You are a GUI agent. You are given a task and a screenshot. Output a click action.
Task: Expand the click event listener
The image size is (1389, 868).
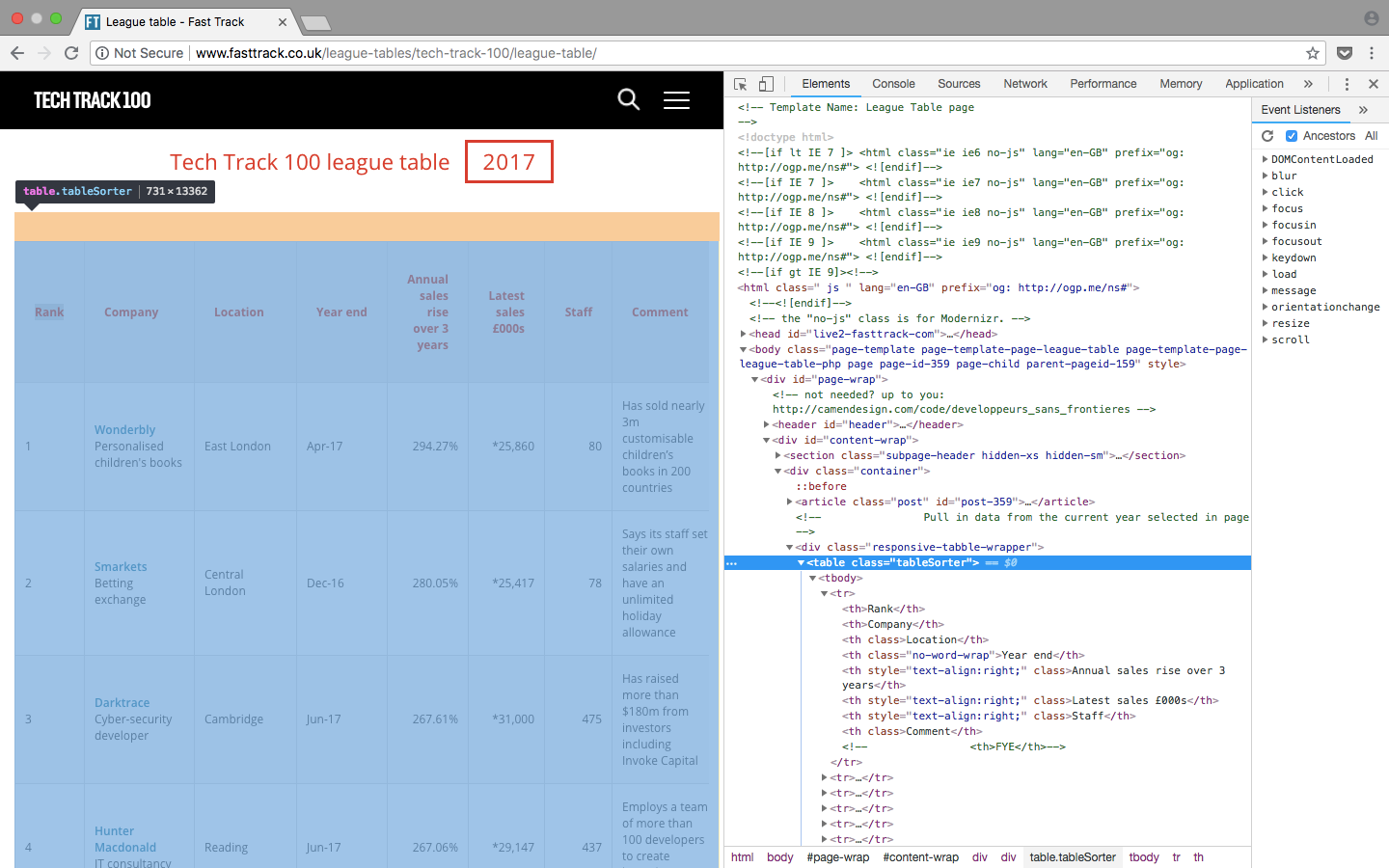(1265, 193)
